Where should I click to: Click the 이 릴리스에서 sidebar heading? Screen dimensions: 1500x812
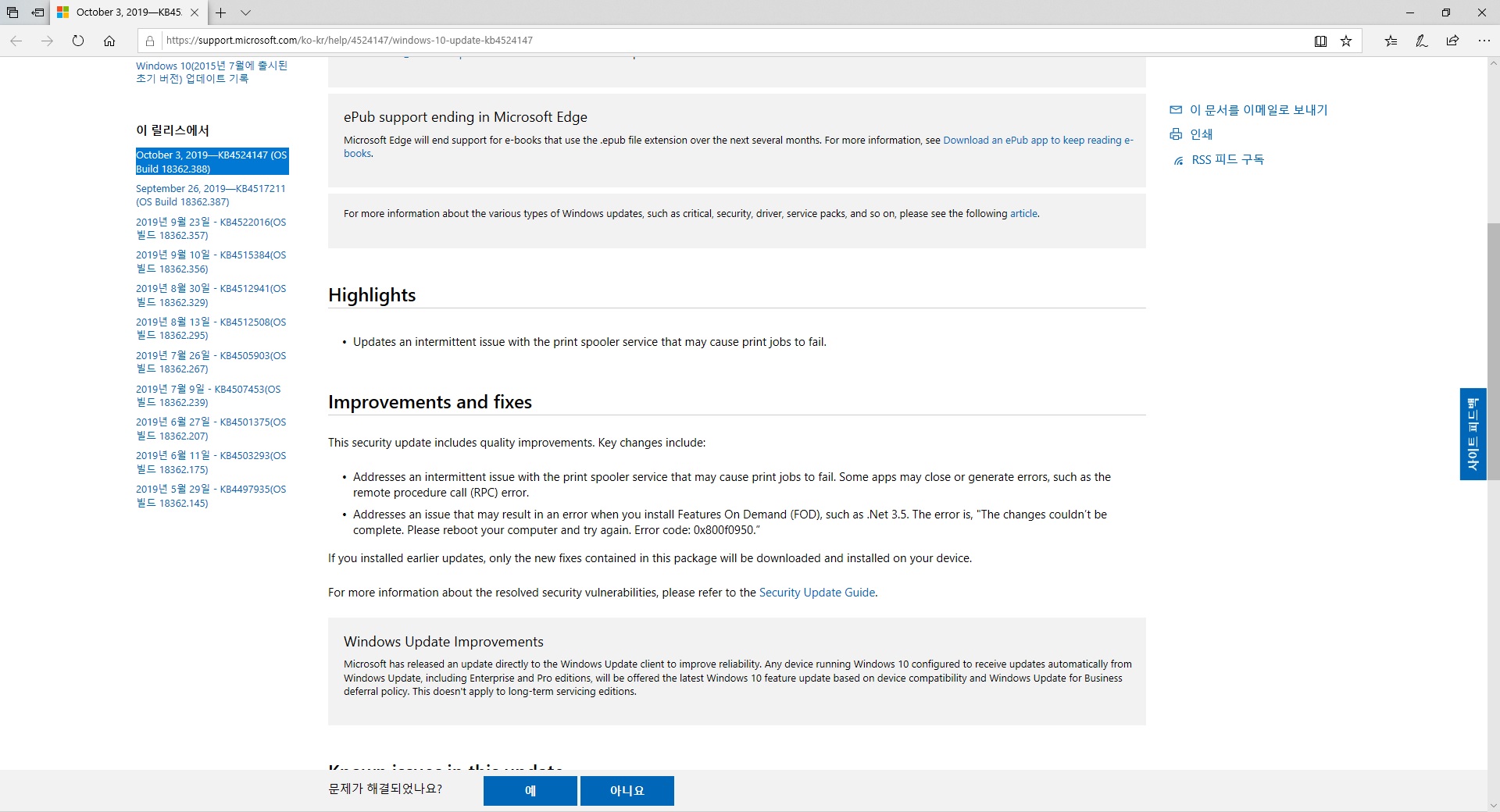click(x=173, y=130)
